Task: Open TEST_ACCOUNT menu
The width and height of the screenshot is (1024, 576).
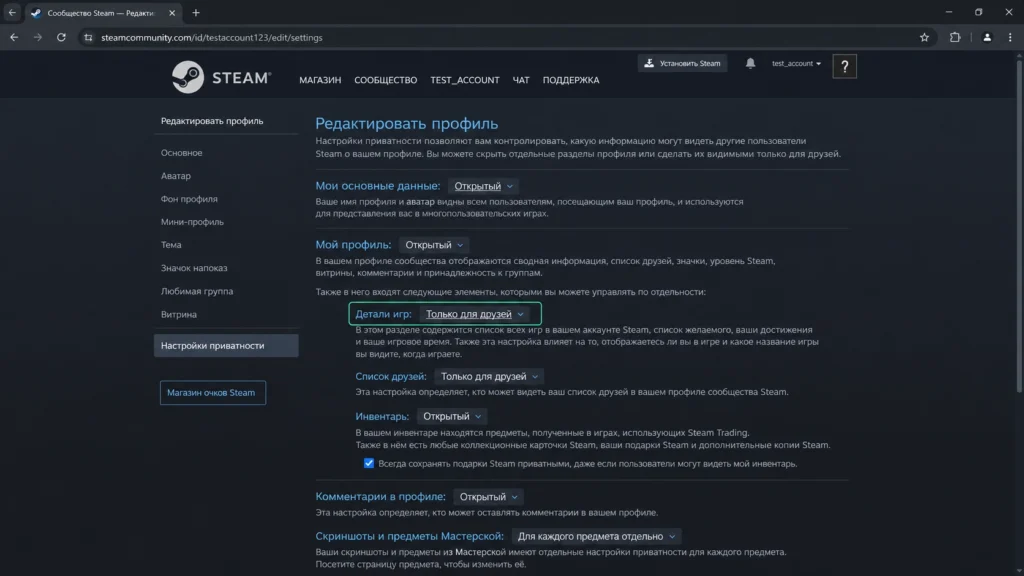Action: pyautogui.click(x=464, y=80)
